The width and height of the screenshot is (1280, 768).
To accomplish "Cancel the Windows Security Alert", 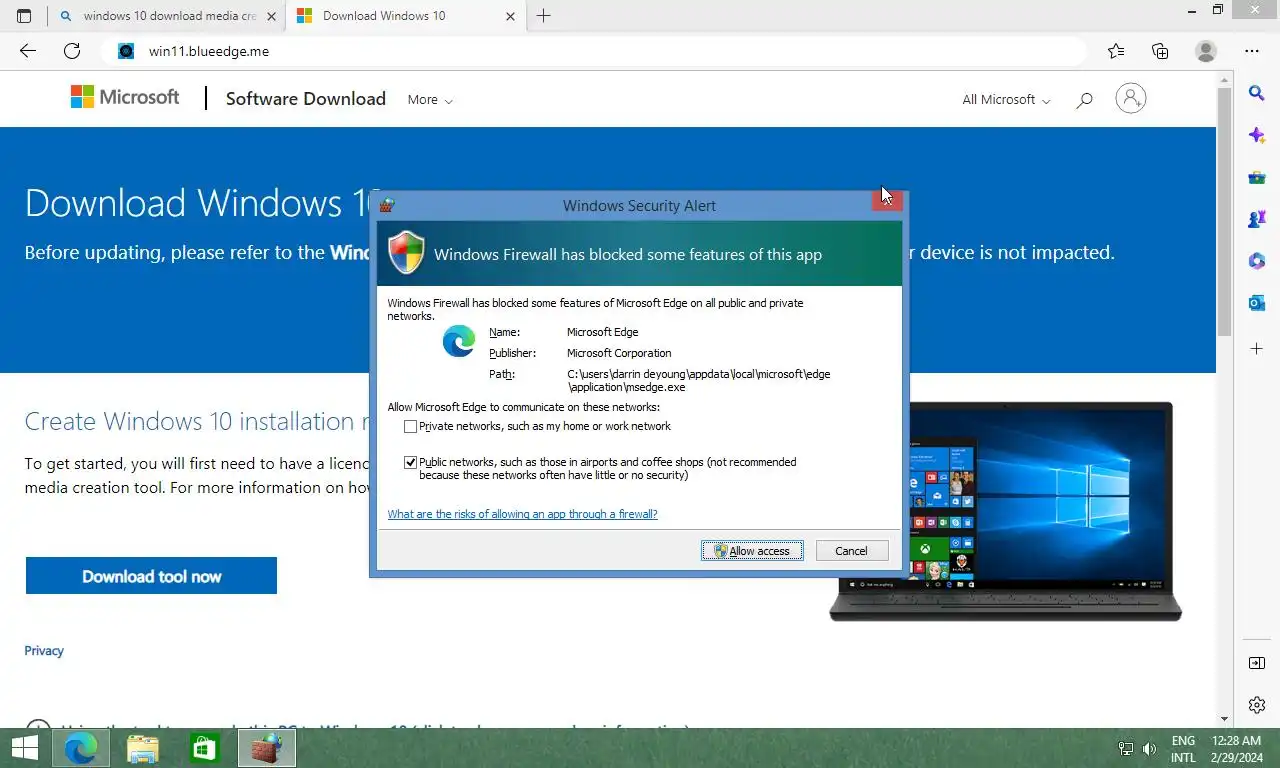I will click(x=851, y=551).
